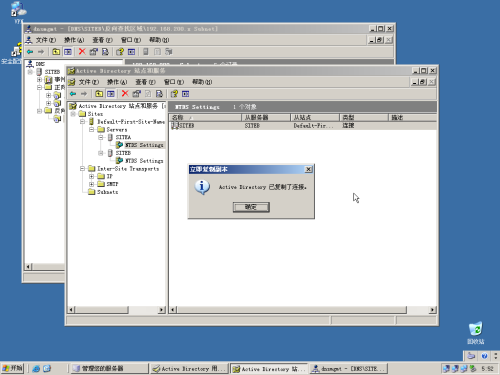Click blue help icon in language bar

tap(484, 356)
